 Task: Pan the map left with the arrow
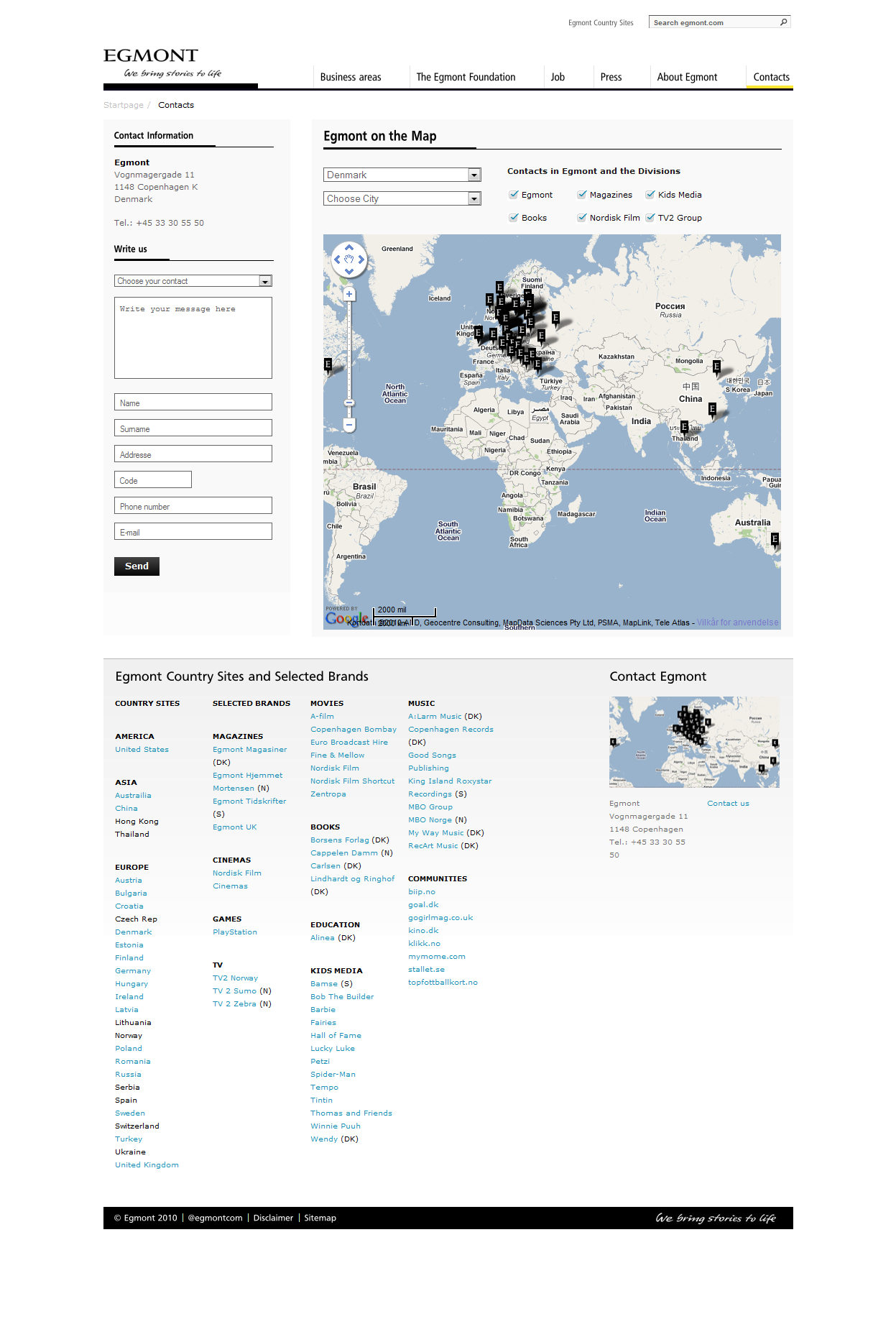pyautogui.click(x=338, y=259)
